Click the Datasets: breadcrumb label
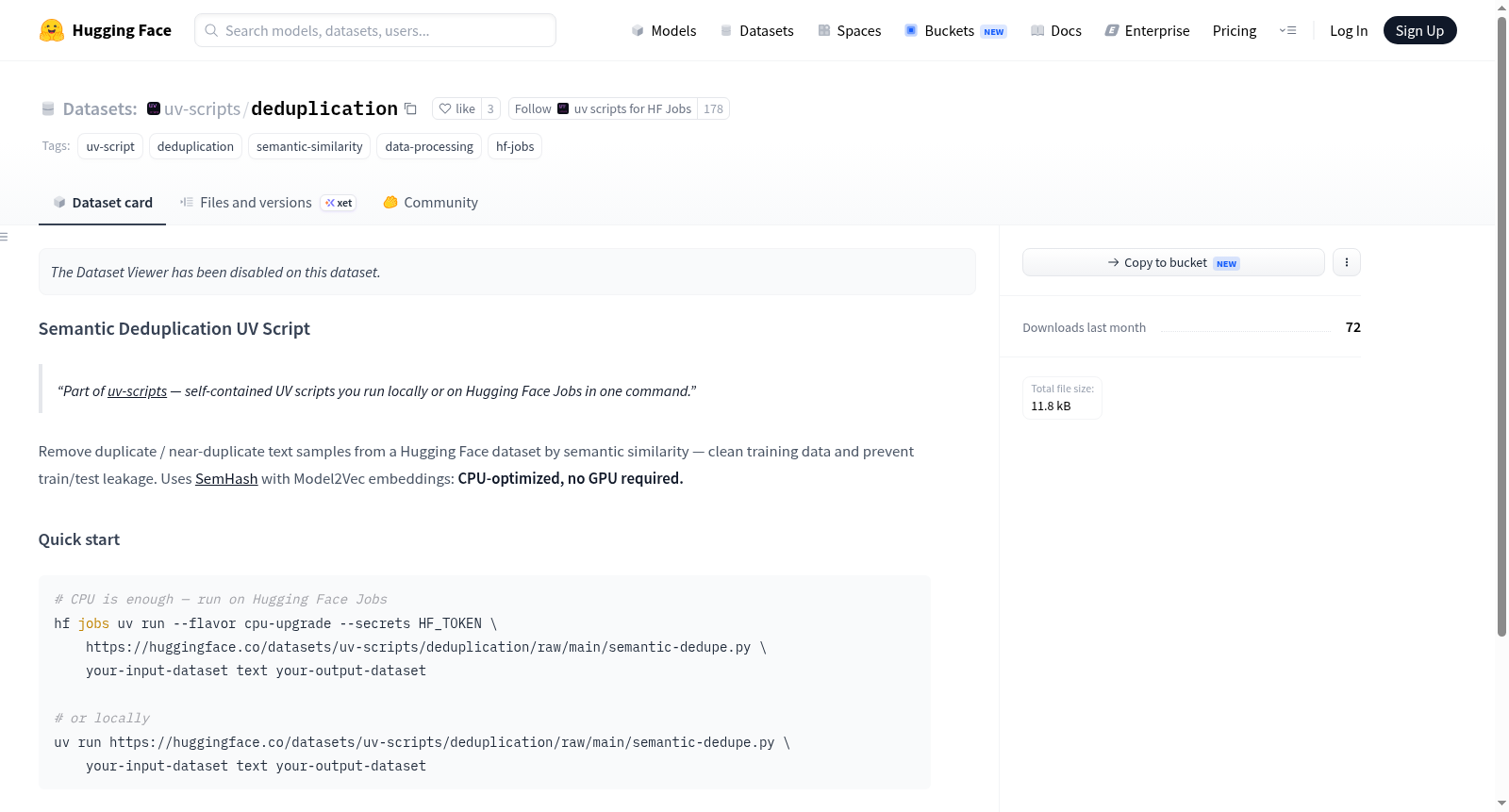Screen dimensions: 1509x812 pos(100,108)
